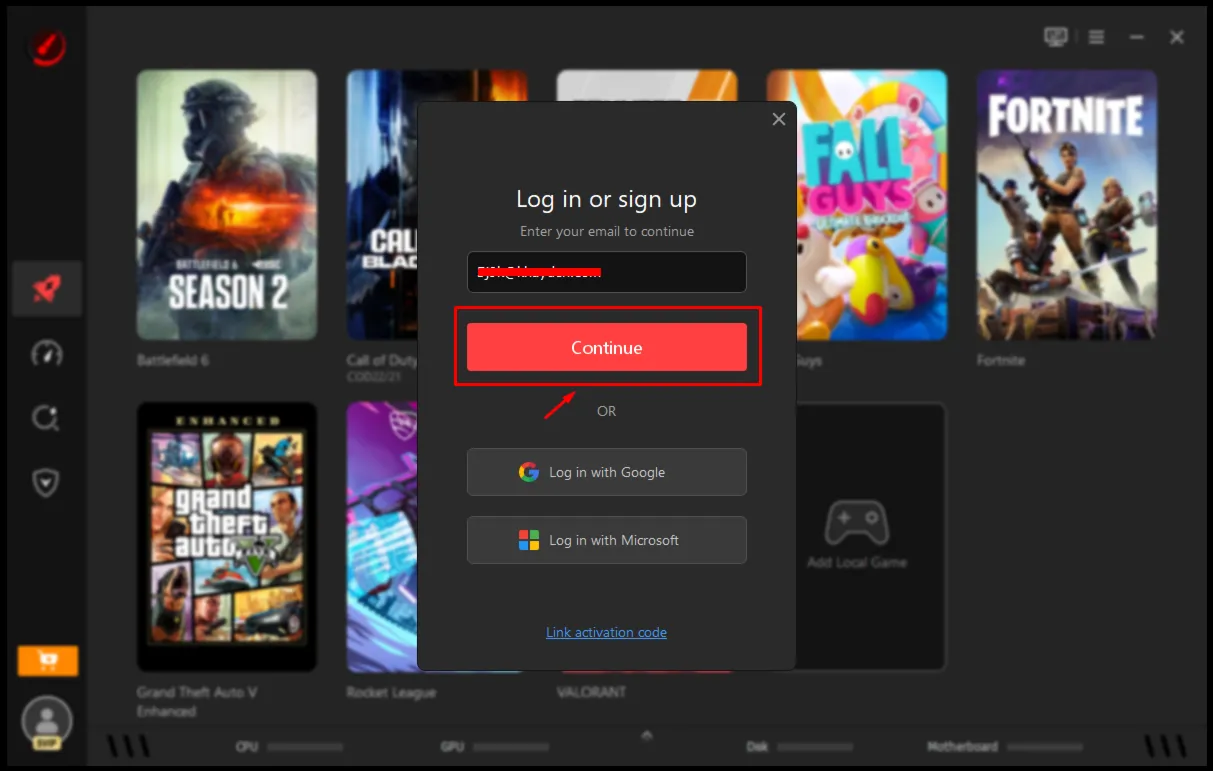The height and width of the screenshot is (771, 1213).
Task: Open the Link activation code link
Action: [606, 632]
